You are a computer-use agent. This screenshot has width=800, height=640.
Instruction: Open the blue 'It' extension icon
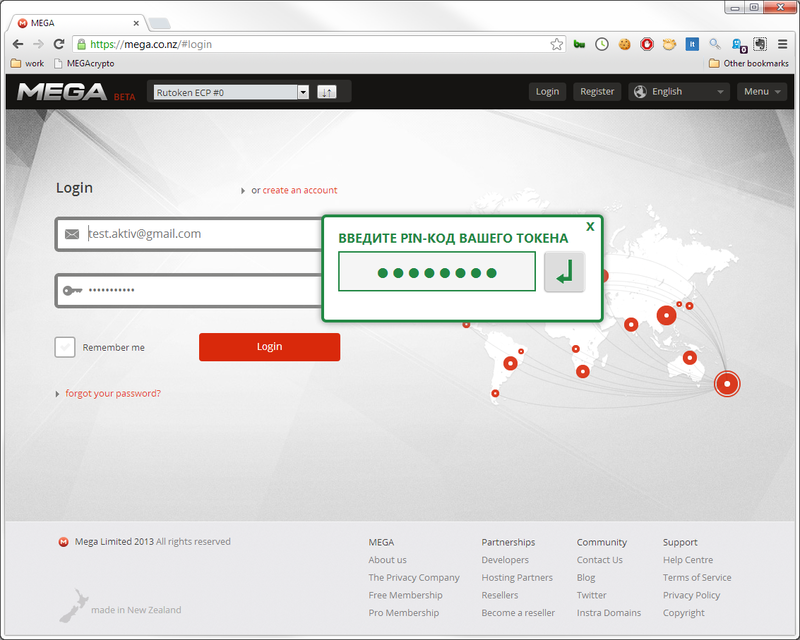[x=692, y=44]
